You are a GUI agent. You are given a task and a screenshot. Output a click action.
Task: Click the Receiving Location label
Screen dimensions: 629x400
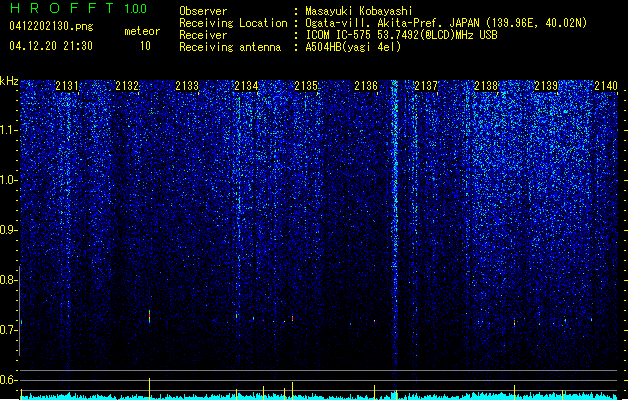[233, 23]
